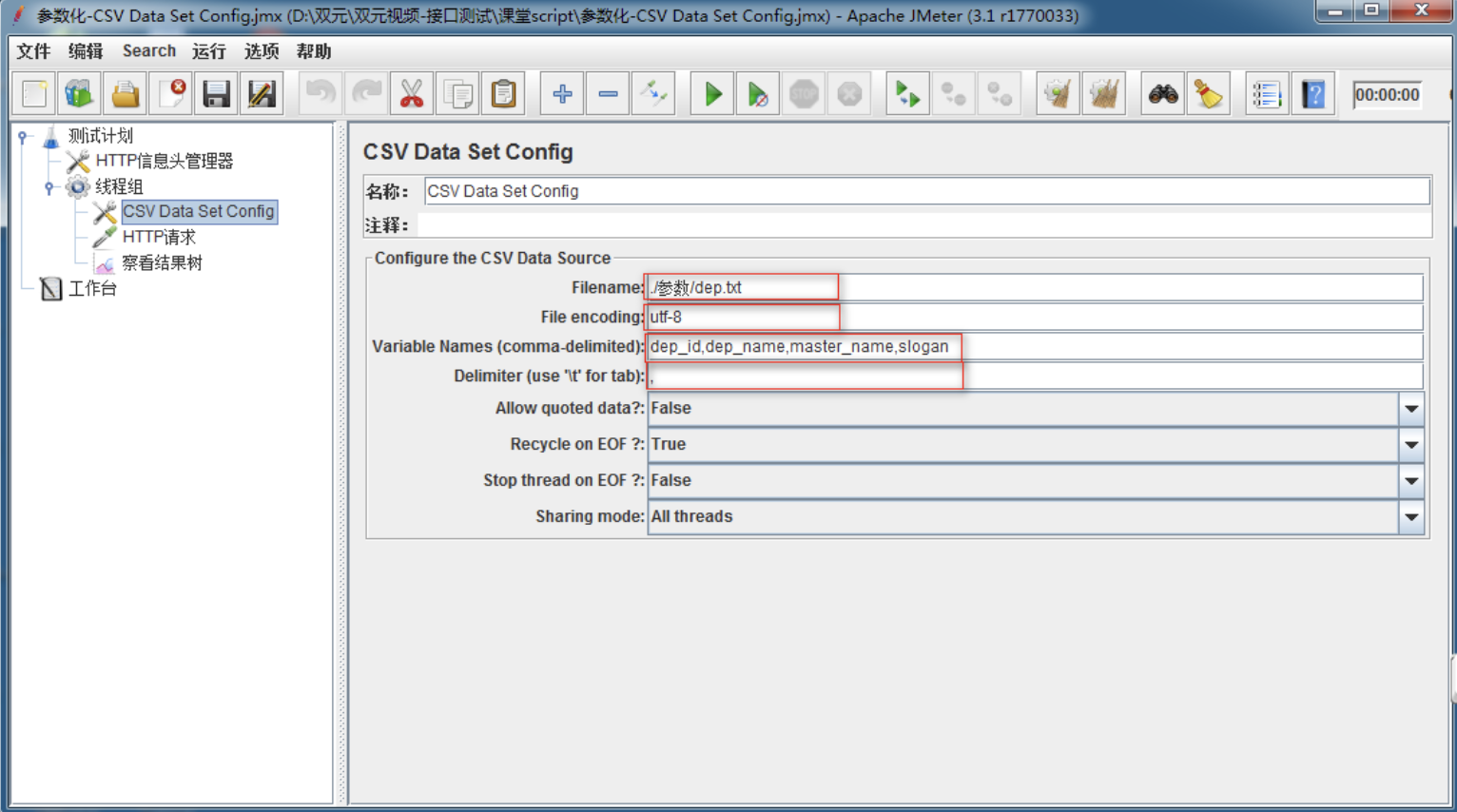Open Stop thread on EOF dropdown
The height and width of the screenshot is (812, 1457).
(1411, 481)
